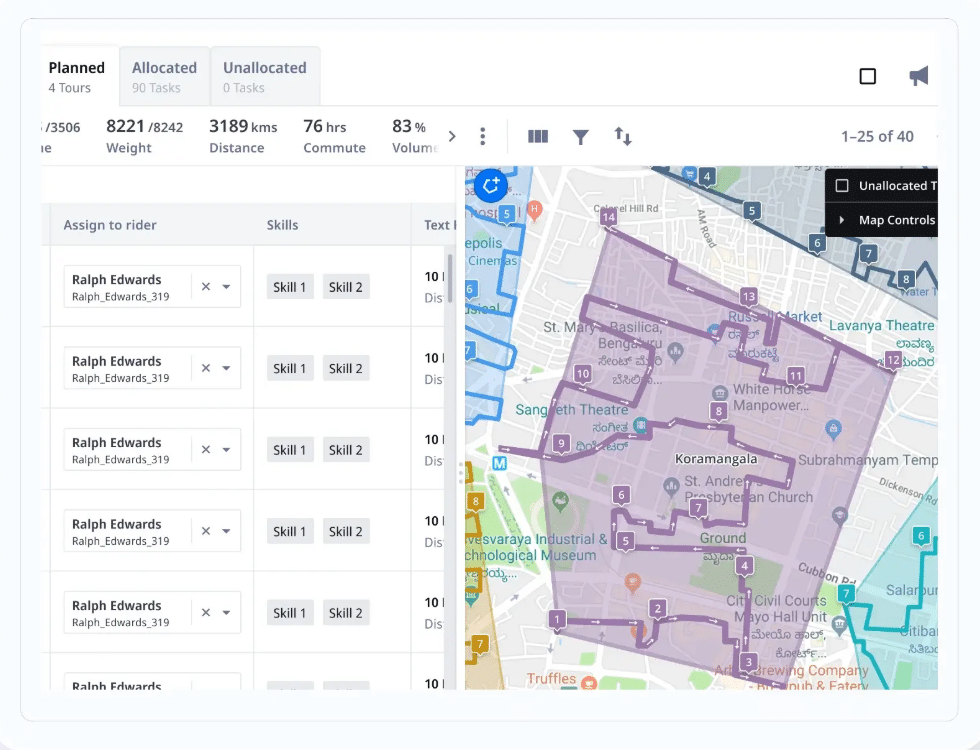Screen dimensions: 980x750
Task: Click the Skill 2 chip in the second row
Action: (346, 368)
